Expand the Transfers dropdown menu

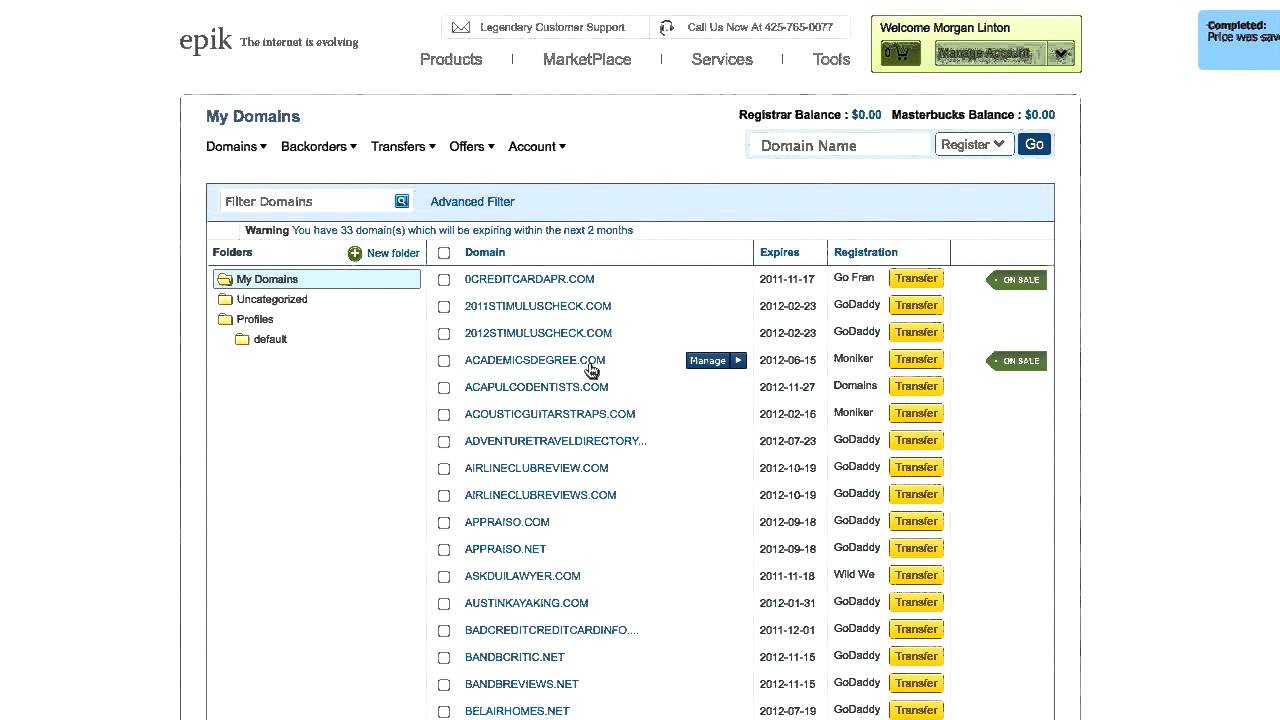403,146
